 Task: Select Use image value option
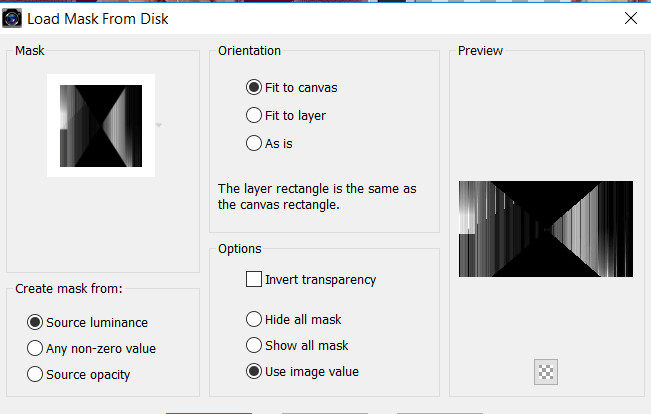coord(254,371)
